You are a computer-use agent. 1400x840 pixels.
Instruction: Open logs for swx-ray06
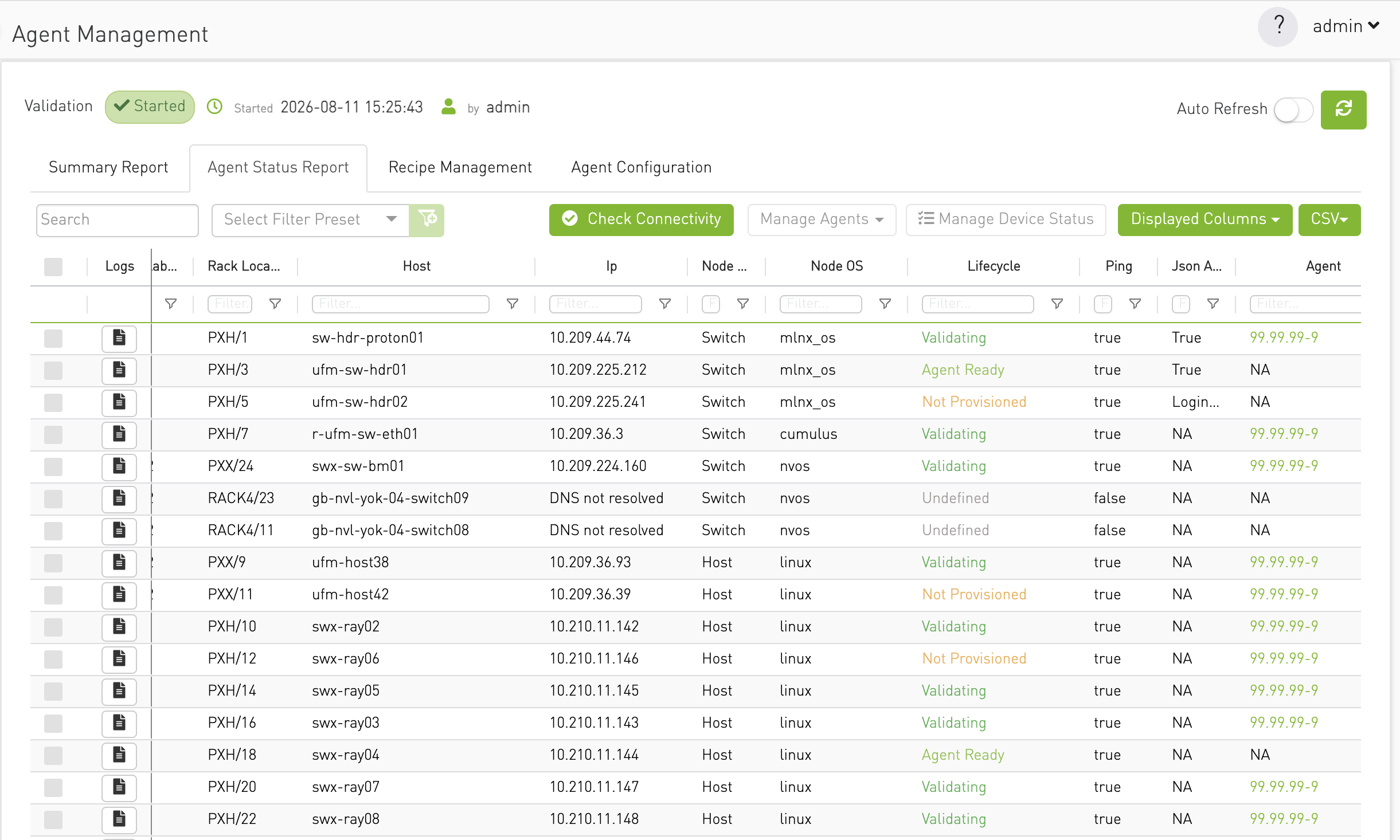(x=119, y=659)
